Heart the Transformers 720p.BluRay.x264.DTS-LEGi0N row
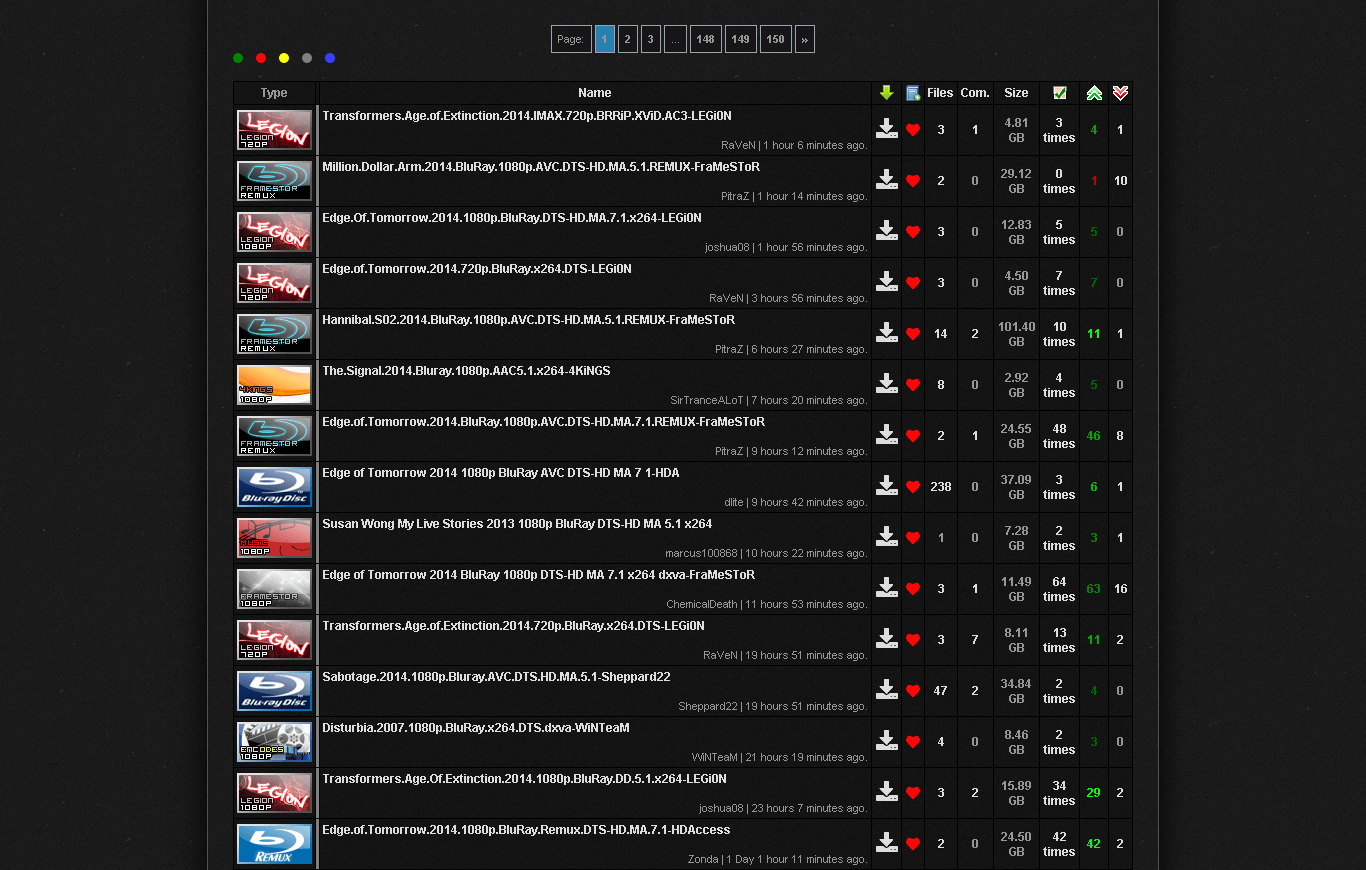Screen dimensions: 1366x870 (x=913, y=640)
